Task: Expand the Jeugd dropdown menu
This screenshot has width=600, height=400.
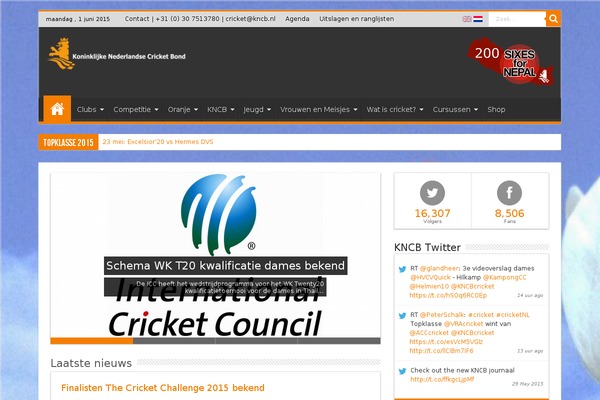Action: coord(257,109)
